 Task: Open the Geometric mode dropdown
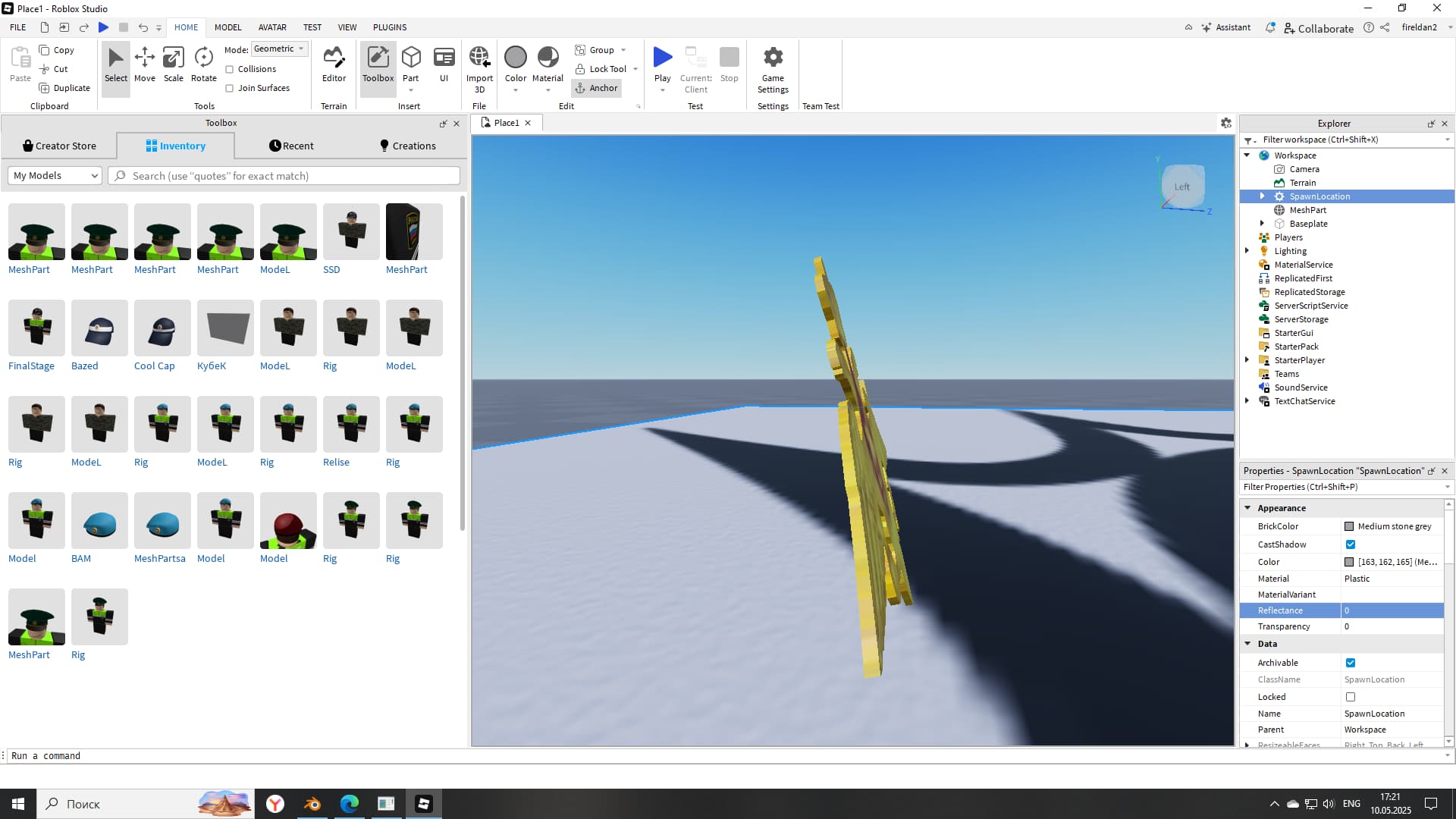tap(279, 49)
